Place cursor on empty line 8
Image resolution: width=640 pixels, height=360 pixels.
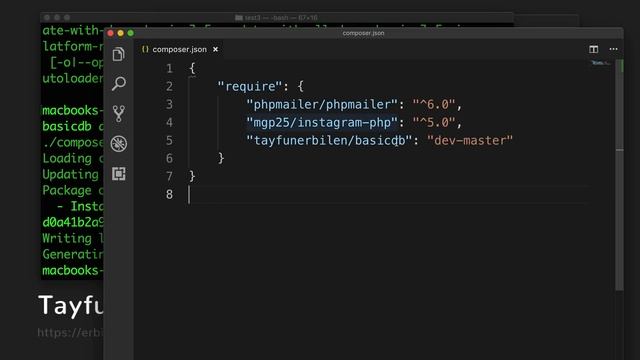click(388, 194)
